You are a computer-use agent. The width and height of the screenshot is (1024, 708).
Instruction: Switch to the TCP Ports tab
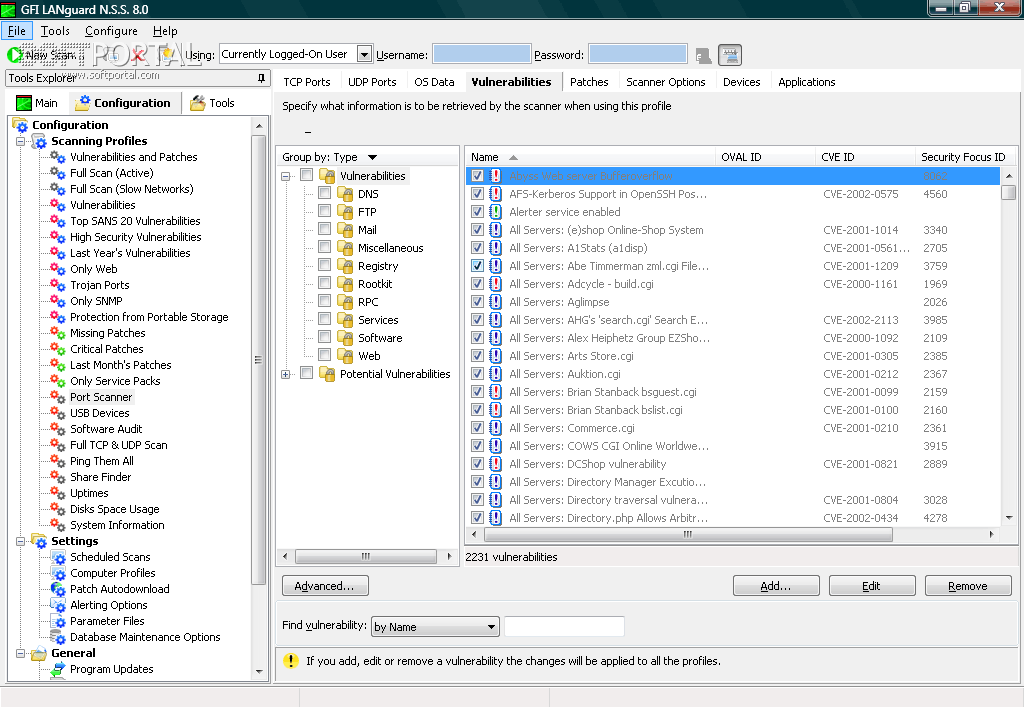coord(307,82)
